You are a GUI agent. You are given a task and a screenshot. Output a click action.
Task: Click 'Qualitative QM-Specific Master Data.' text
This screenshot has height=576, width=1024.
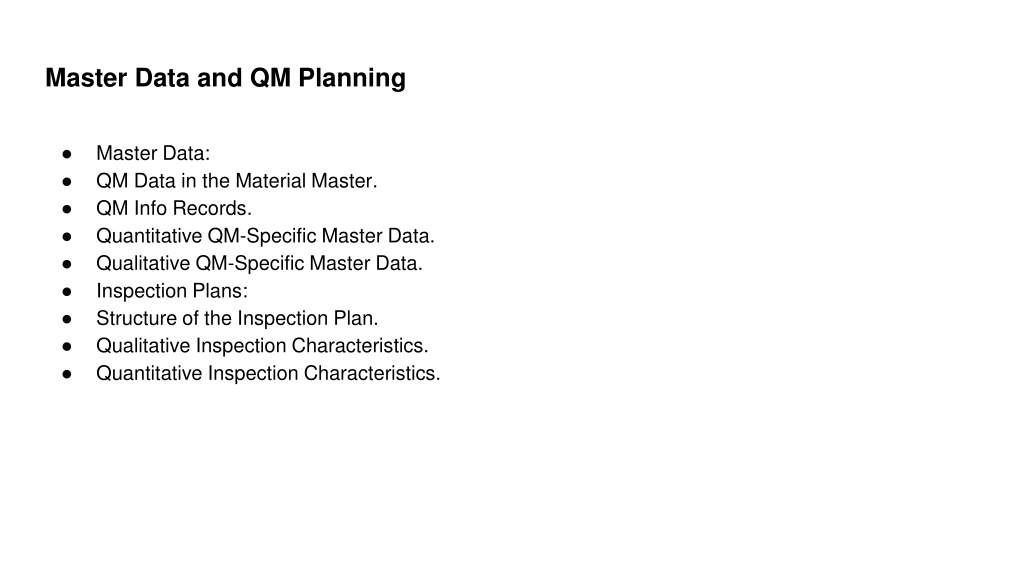(259, 263)
